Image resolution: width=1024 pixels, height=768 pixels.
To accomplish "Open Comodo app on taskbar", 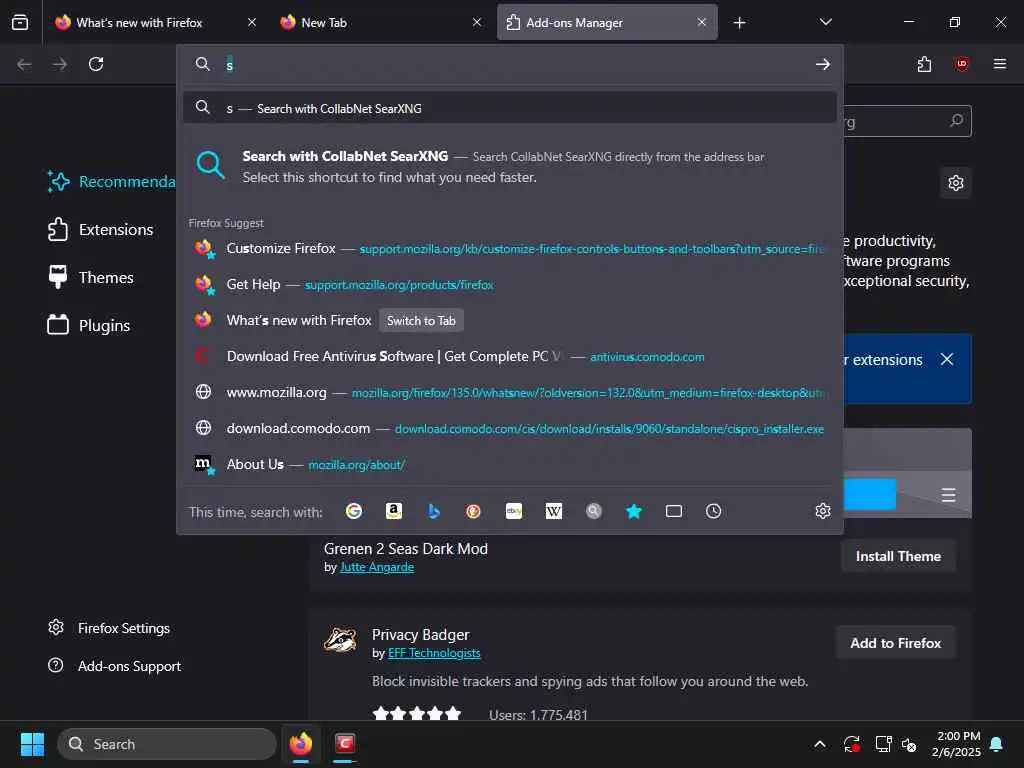I will coord(345,744).
